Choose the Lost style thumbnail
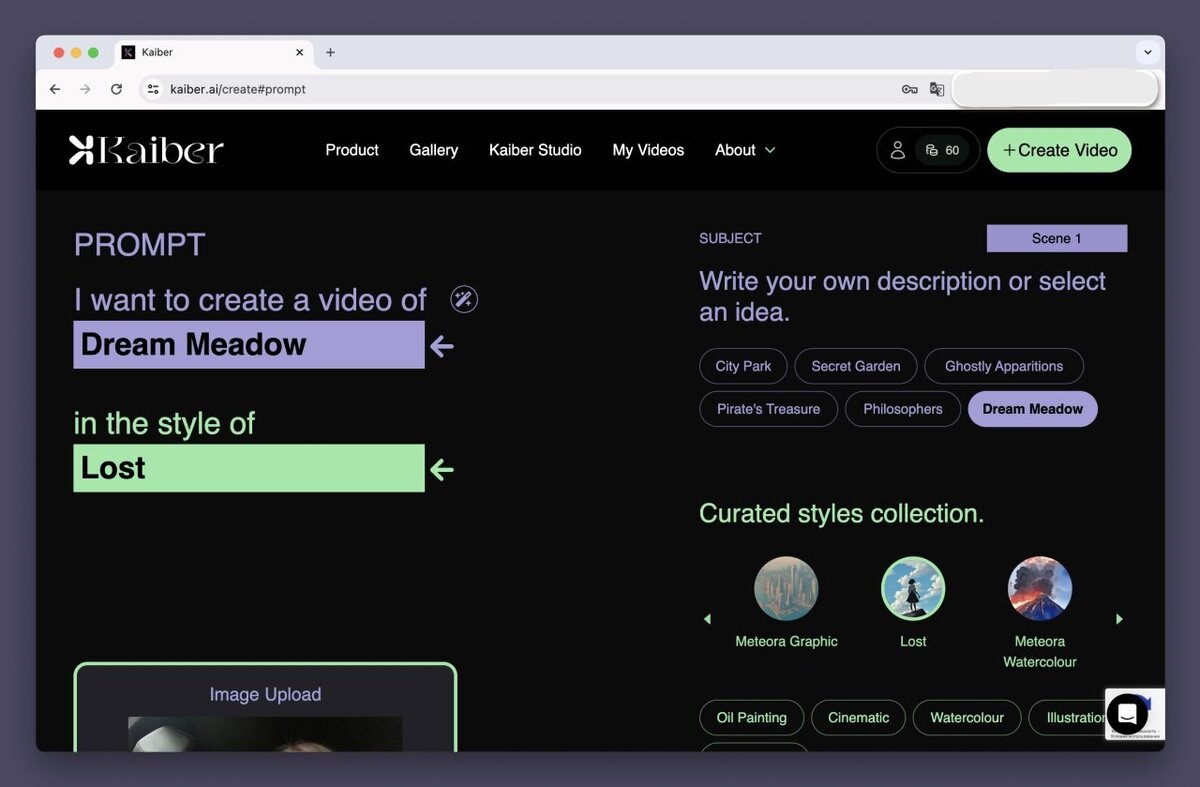 tap(913, 589)
